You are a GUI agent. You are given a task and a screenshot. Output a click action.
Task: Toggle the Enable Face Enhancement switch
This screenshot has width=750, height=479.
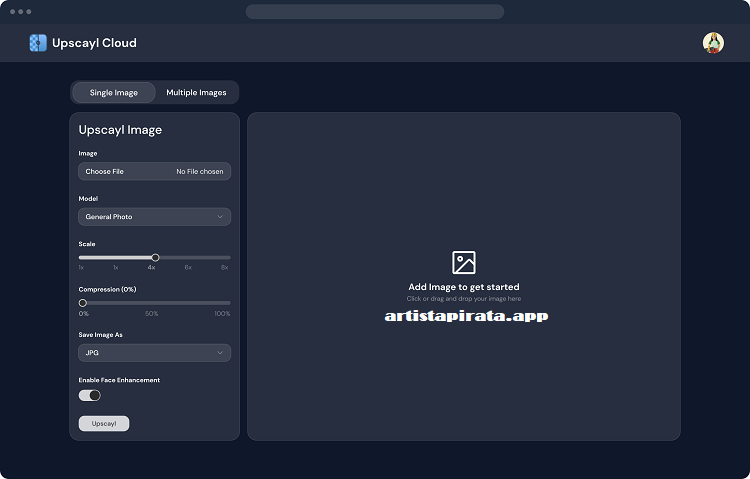pos(90,395)
